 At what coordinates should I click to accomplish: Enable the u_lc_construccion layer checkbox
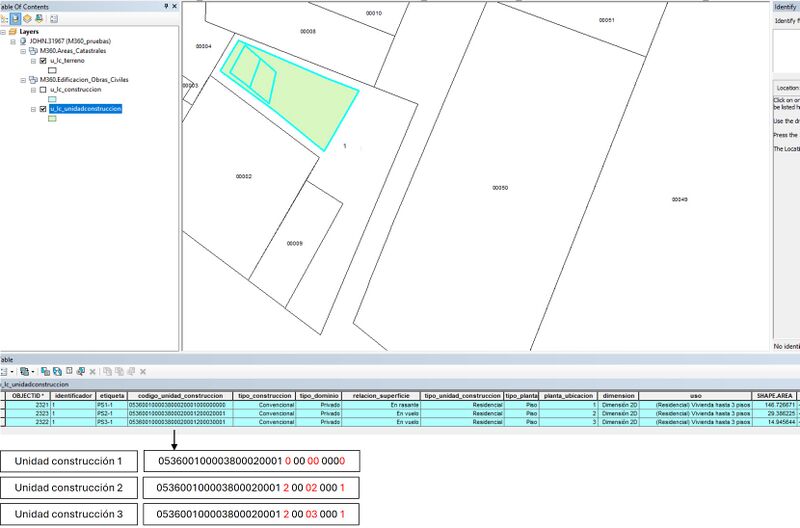pyautogui.click(x=43, y=90)
